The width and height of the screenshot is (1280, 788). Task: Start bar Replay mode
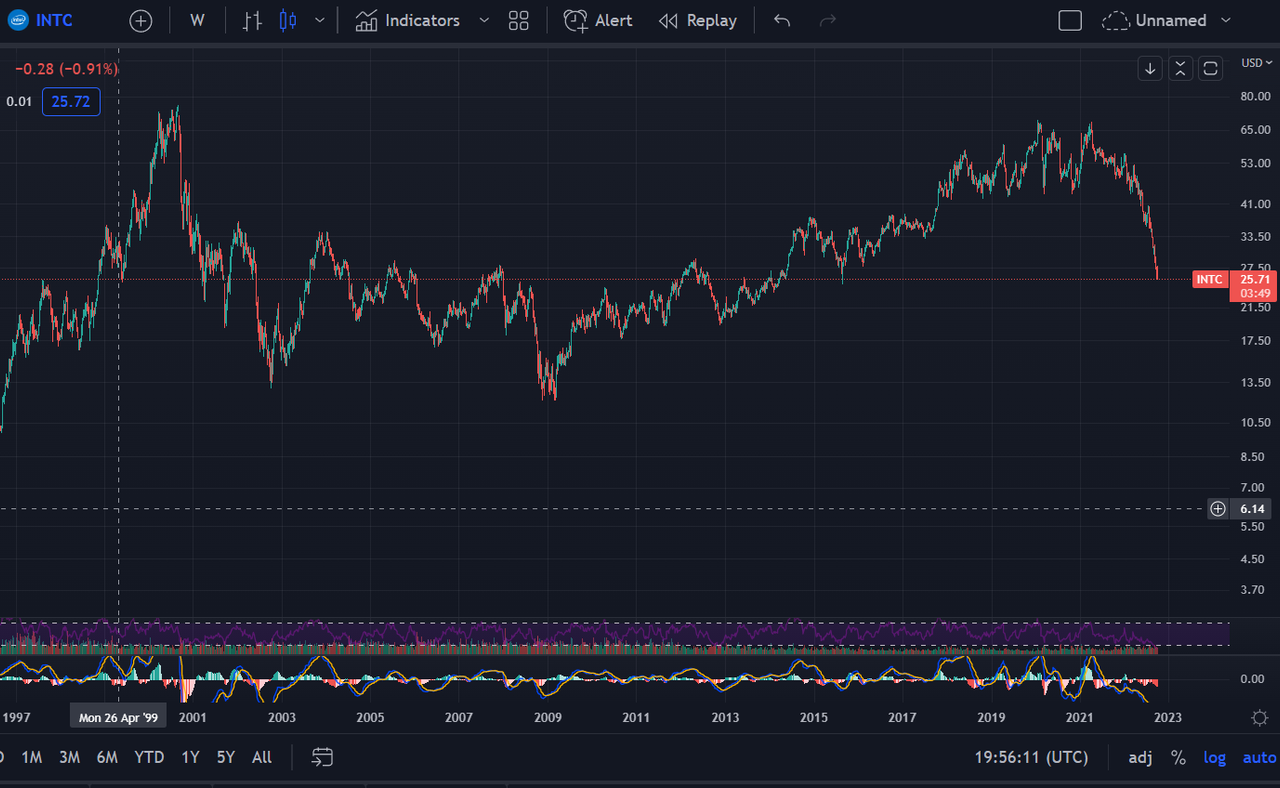click(x=698, y=20)
